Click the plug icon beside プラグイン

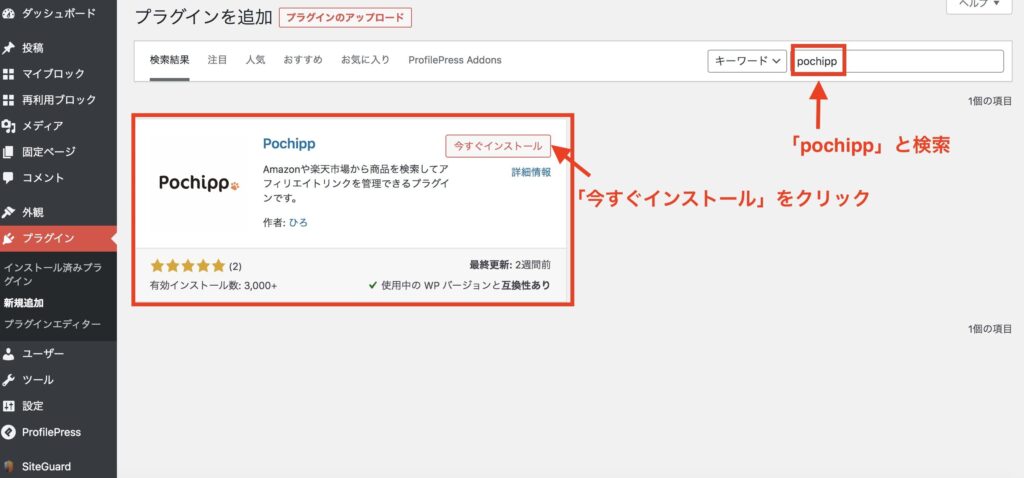click(8, 238)
